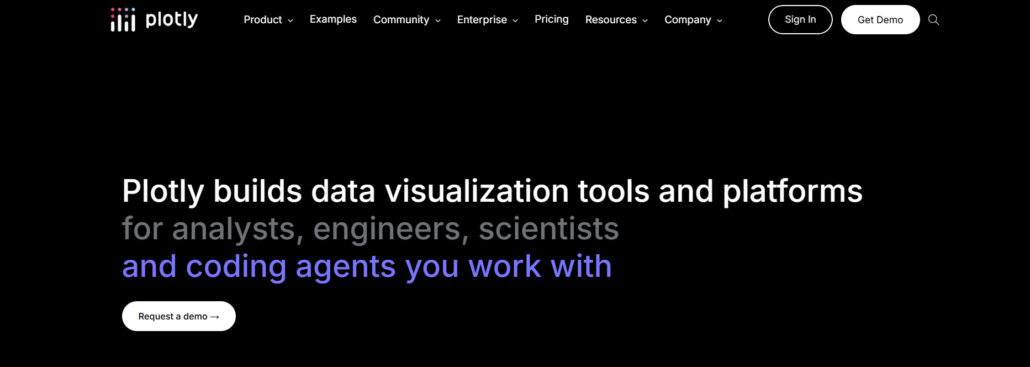Click the Plotly bar-chart logo icon
1030x367 pixels.
click(123, 20)
